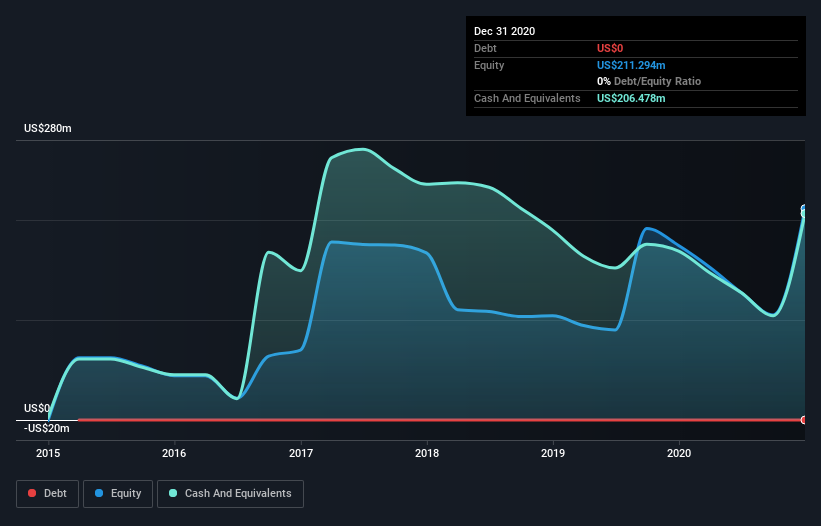This screenshot has height=526, width=821.
Task: Click the 2019 x-axis label
Action: coord(553,453)
